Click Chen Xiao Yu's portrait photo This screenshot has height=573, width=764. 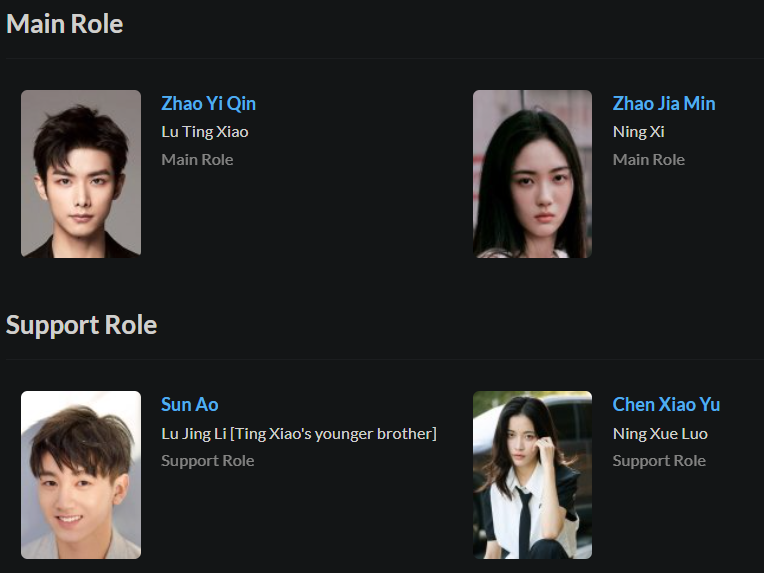click(533, 475)
